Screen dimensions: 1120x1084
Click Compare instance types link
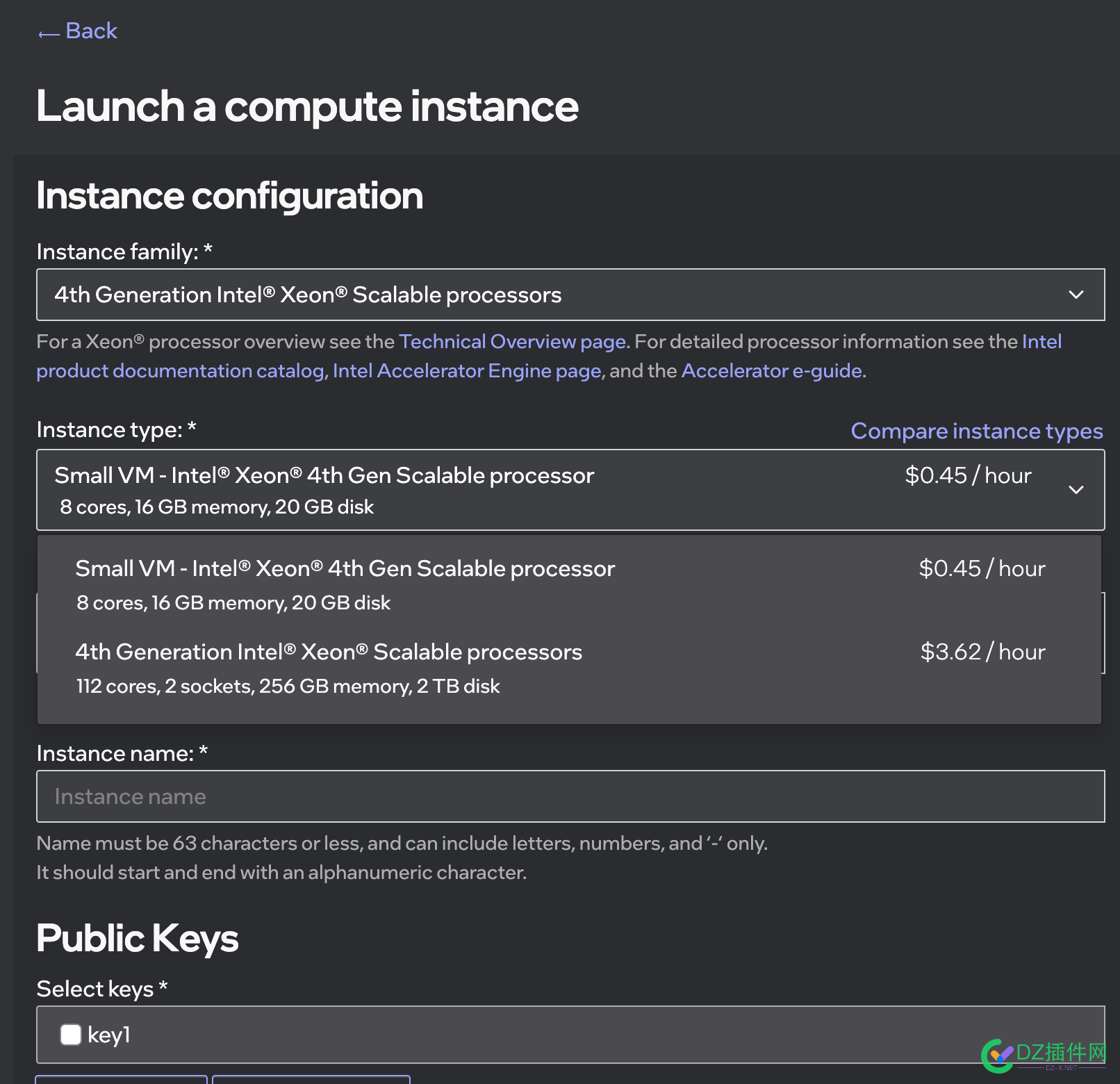click(977, 431)
